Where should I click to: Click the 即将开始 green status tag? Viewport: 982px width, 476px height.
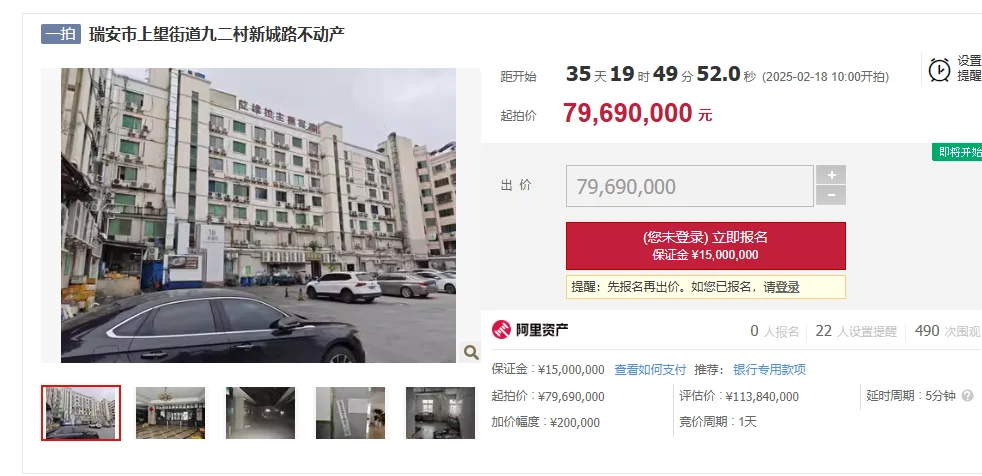pos(957,152)
